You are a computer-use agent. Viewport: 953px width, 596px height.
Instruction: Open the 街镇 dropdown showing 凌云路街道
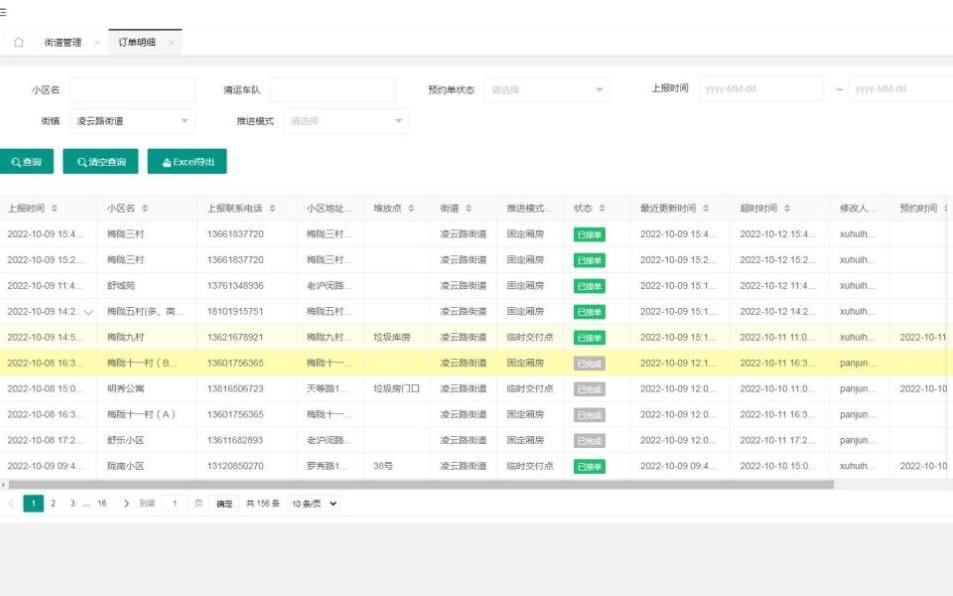(132, 121)
